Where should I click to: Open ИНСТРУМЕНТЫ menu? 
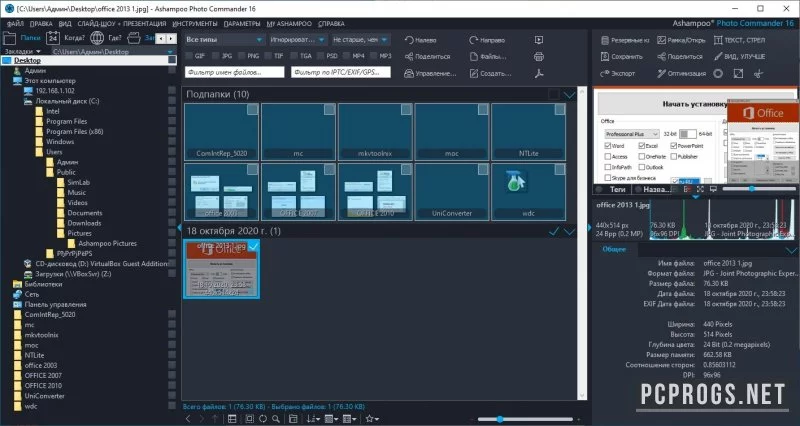tap(195, 23)
